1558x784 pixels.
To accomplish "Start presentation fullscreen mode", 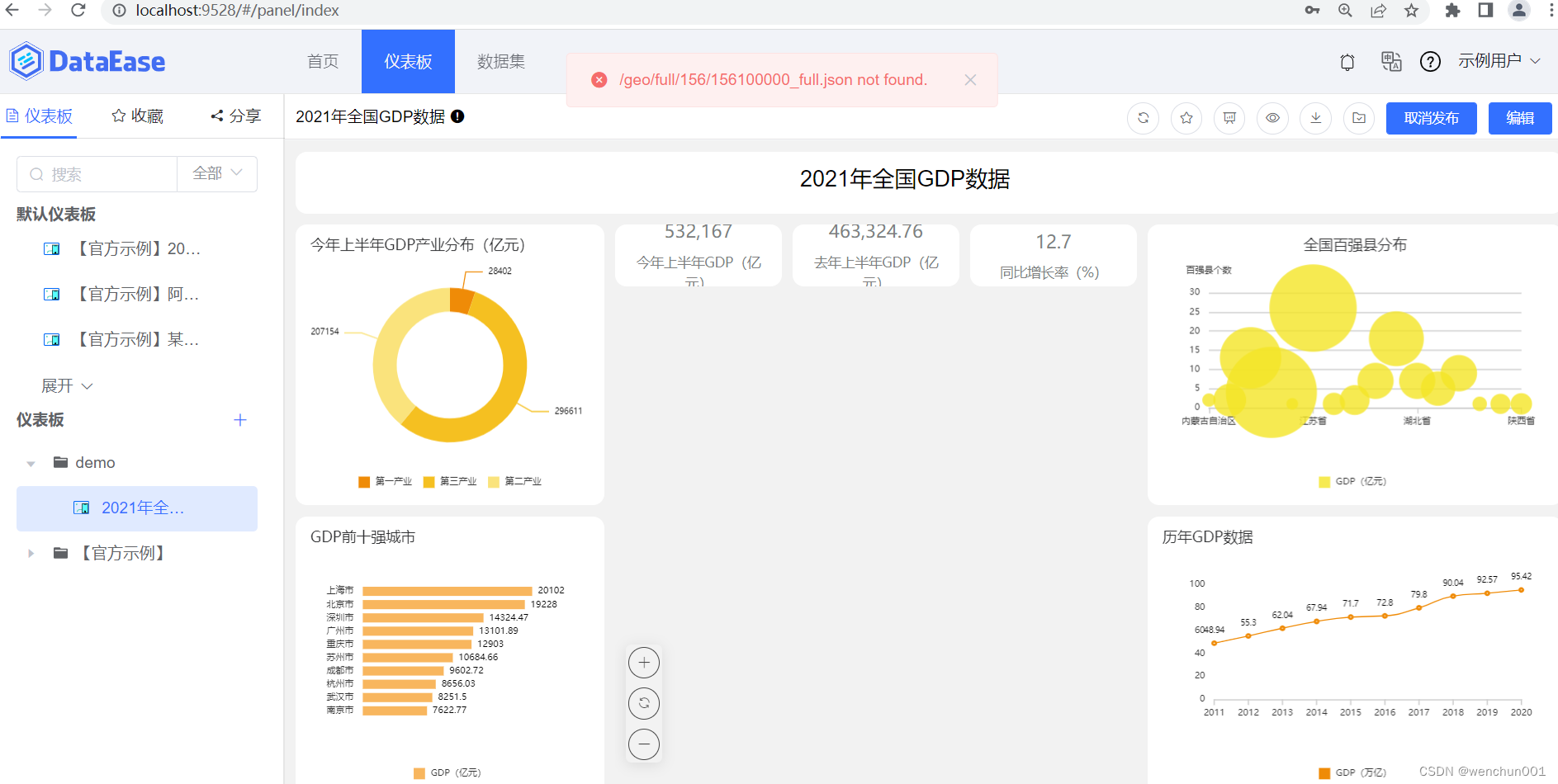I will click(x=1229, y=118).
